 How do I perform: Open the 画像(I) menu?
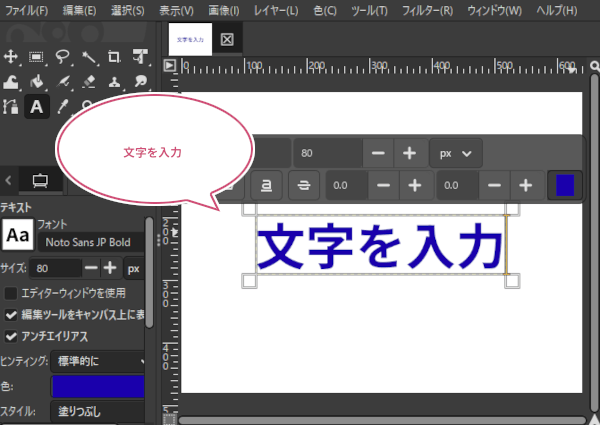[224, 10]
